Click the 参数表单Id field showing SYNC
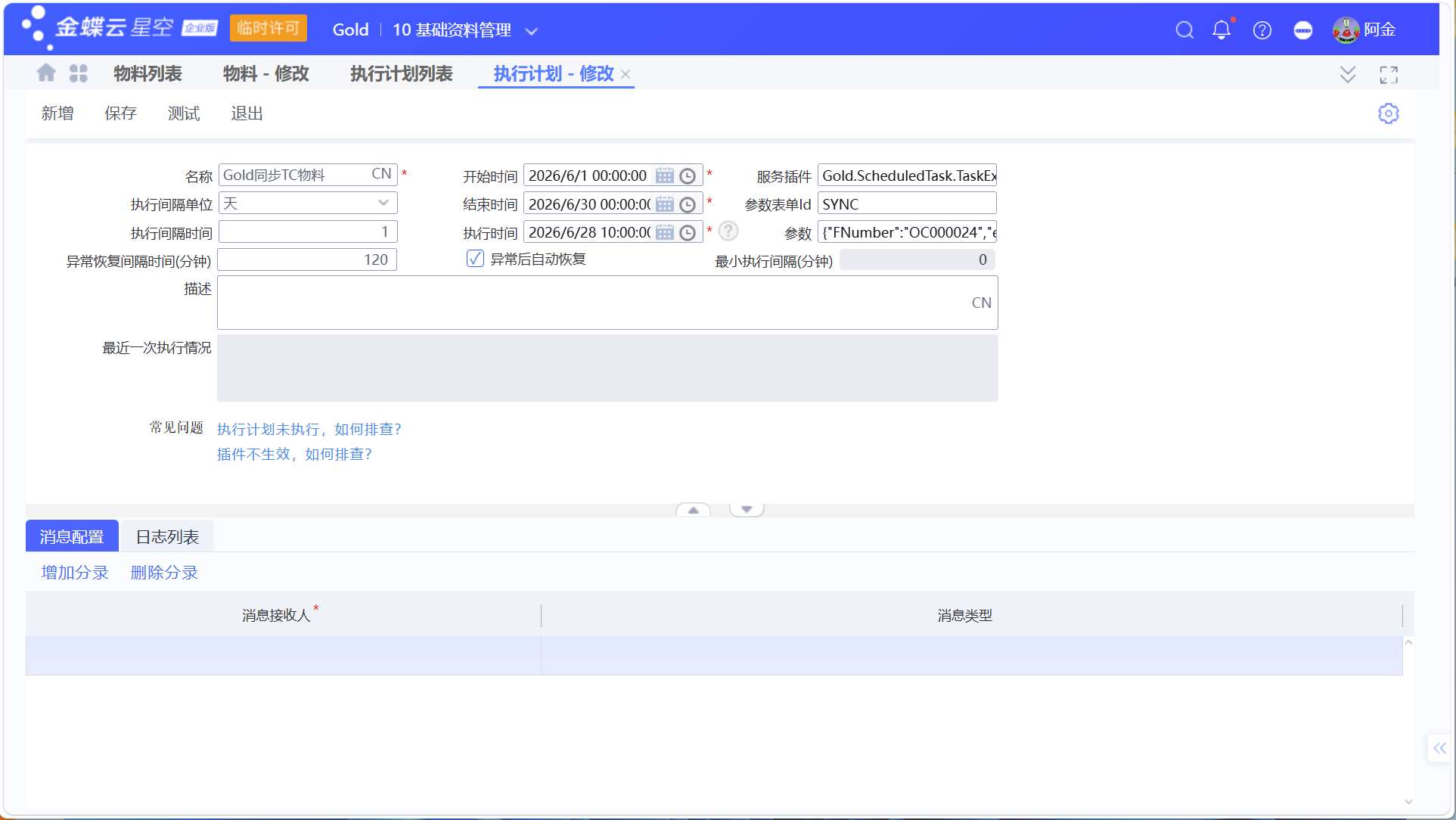Viewport: 1456px width, 820px height. (x=907, y=203)
